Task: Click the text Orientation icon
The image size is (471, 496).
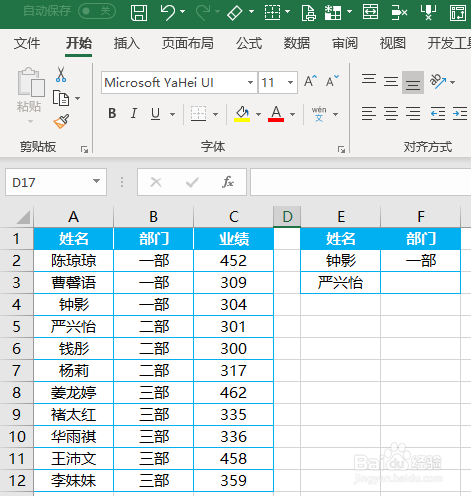Action: coord(438,81)
